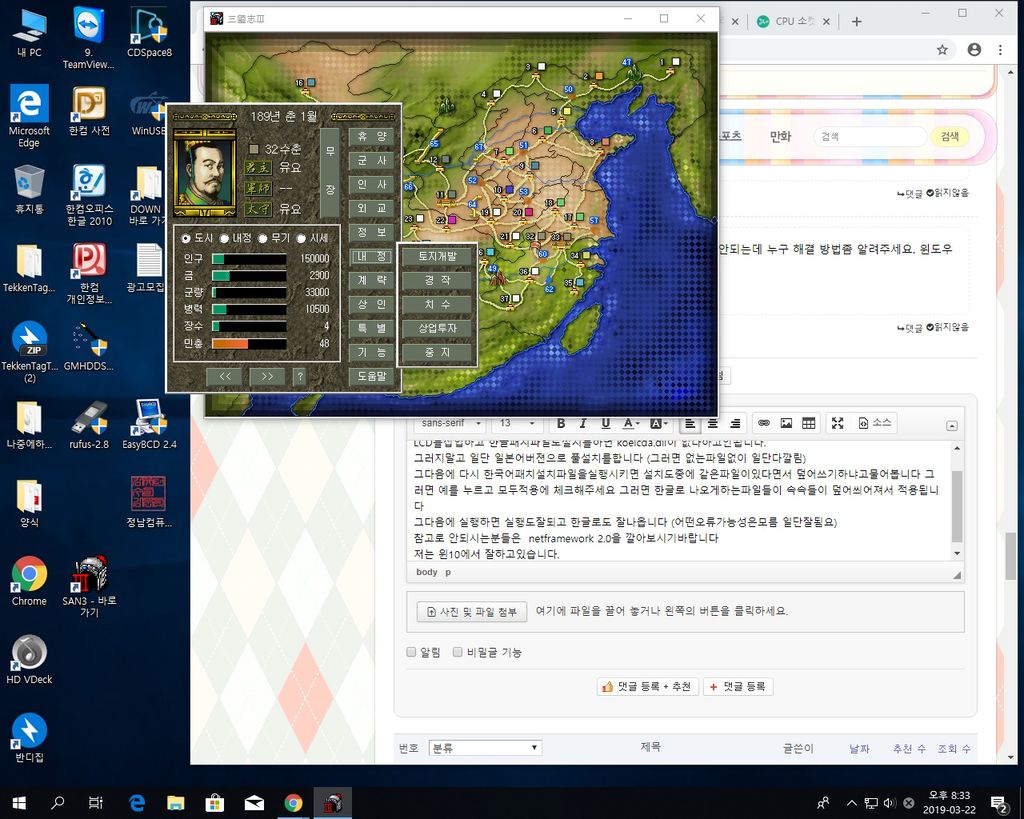Click the website's 검색 search input field
Image resolution: width=1024 pixels, height=819 pixels.
coord(870,136)
